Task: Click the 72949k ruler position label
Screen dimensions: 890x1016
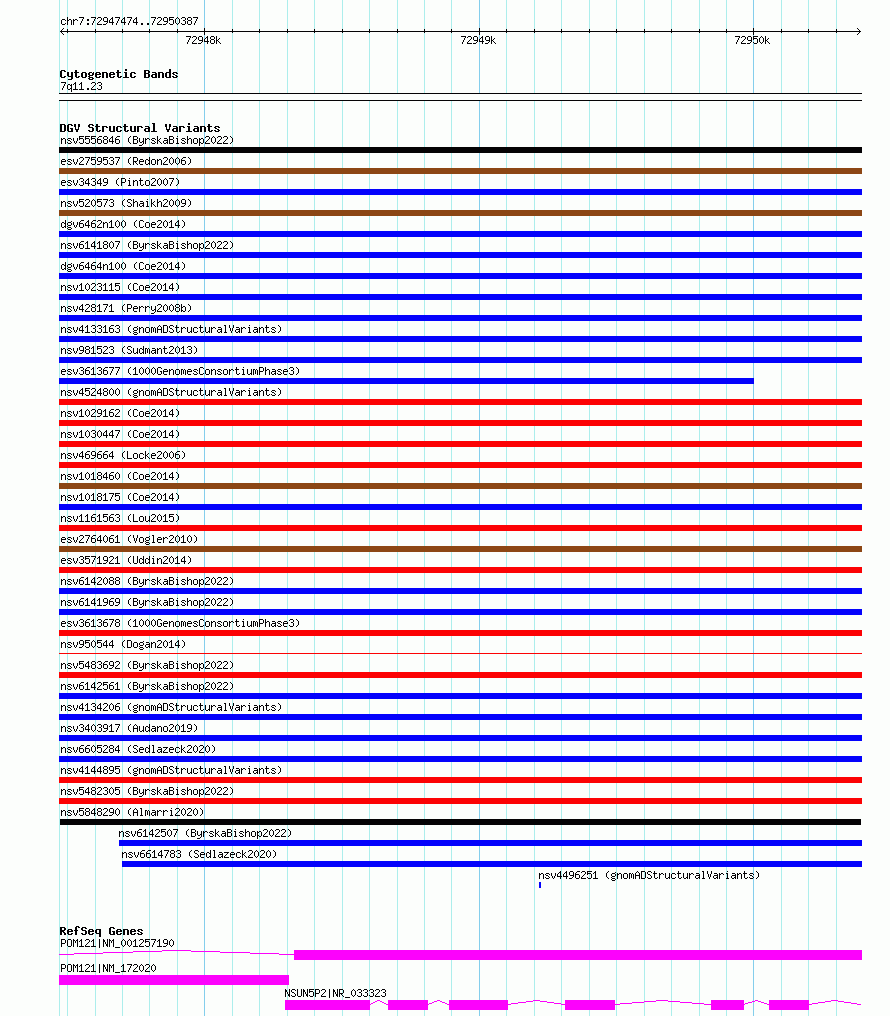Action: tap(478, 40)
